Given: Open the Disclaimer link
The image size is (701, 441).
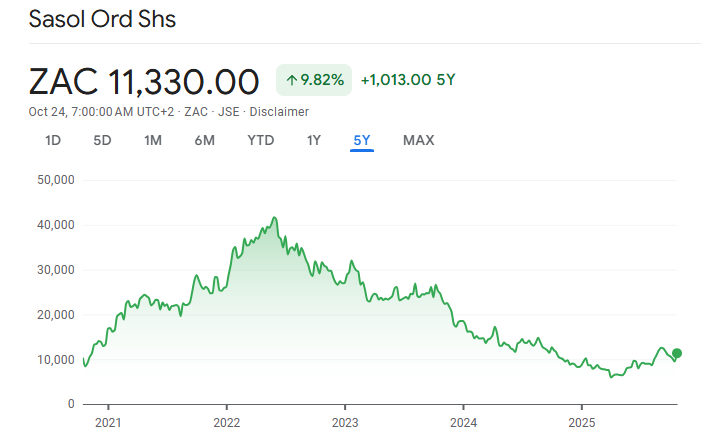Looking at the screenshot, I should coord(282,112).
